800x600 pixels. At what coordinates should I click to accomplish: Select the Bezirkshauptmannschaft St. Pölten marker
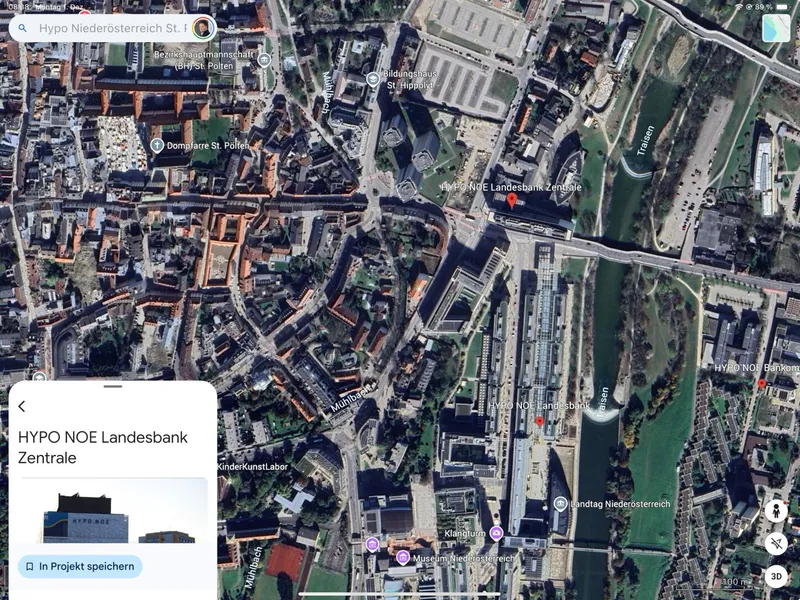click(264, 60)
